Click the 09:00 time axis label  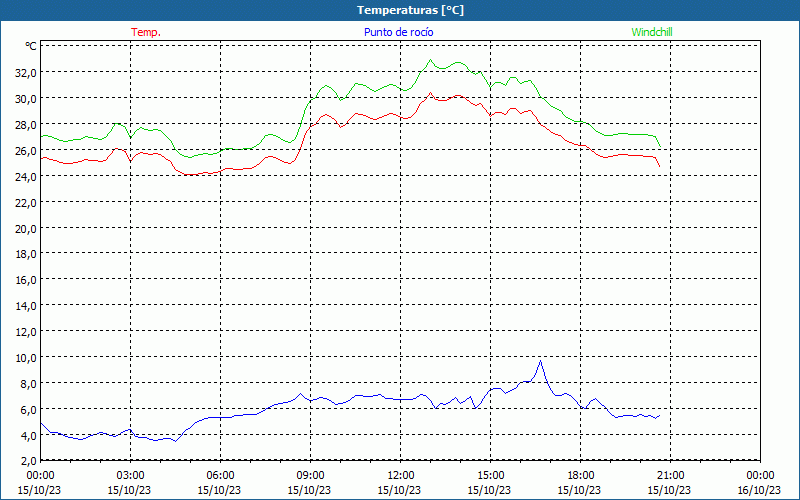(310, 476)
